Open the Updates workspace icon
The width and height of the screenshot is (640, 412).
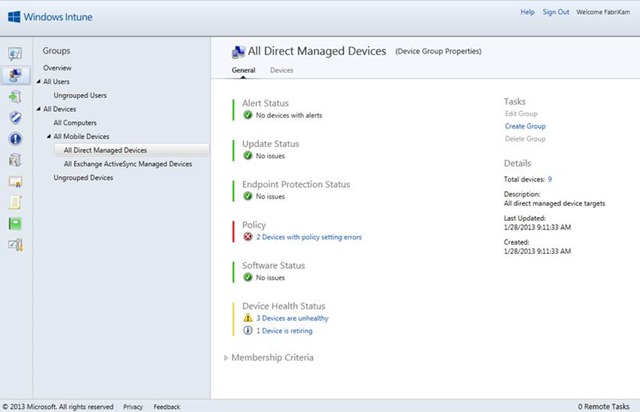click(15, 97)
